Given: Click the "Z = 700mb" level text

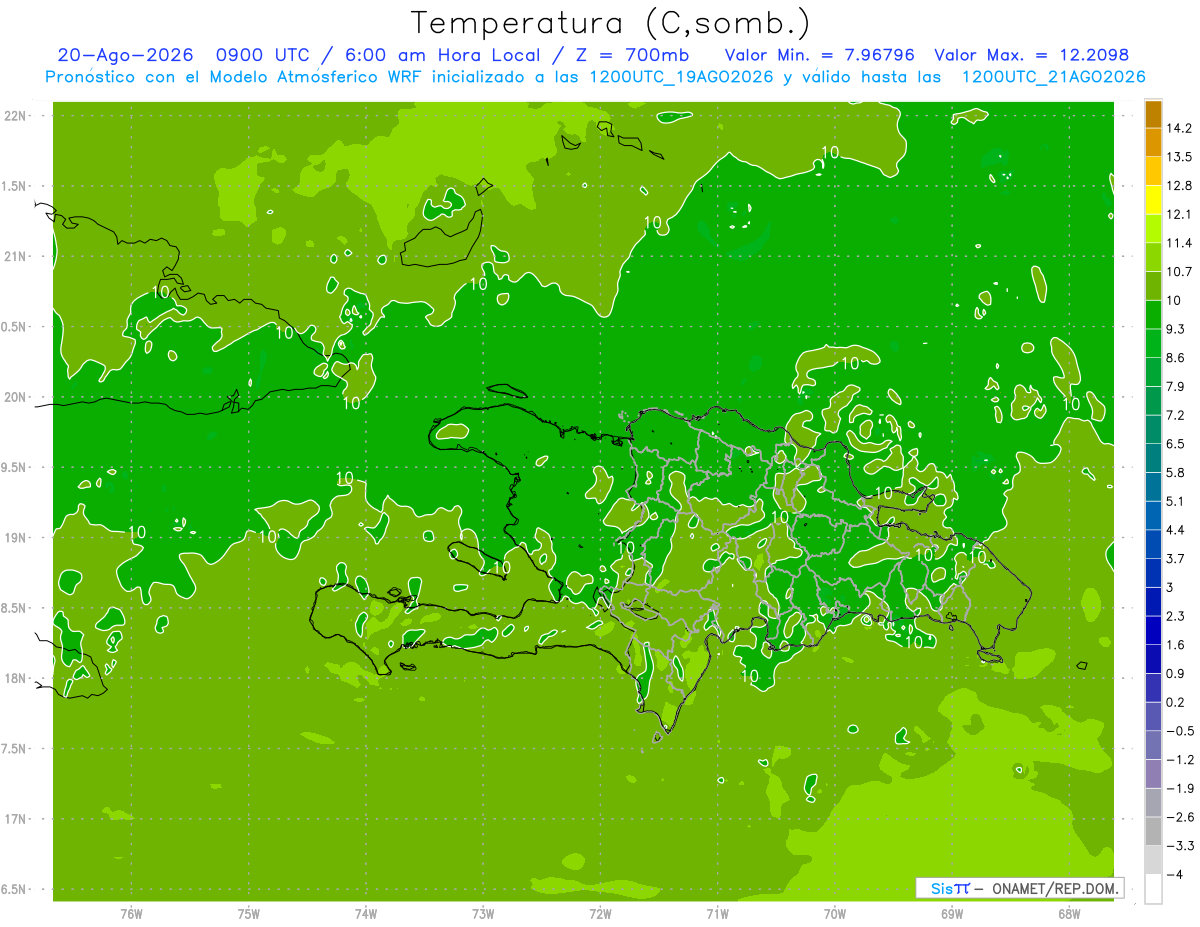Looking at the screenshot, I should click(632, 55).
